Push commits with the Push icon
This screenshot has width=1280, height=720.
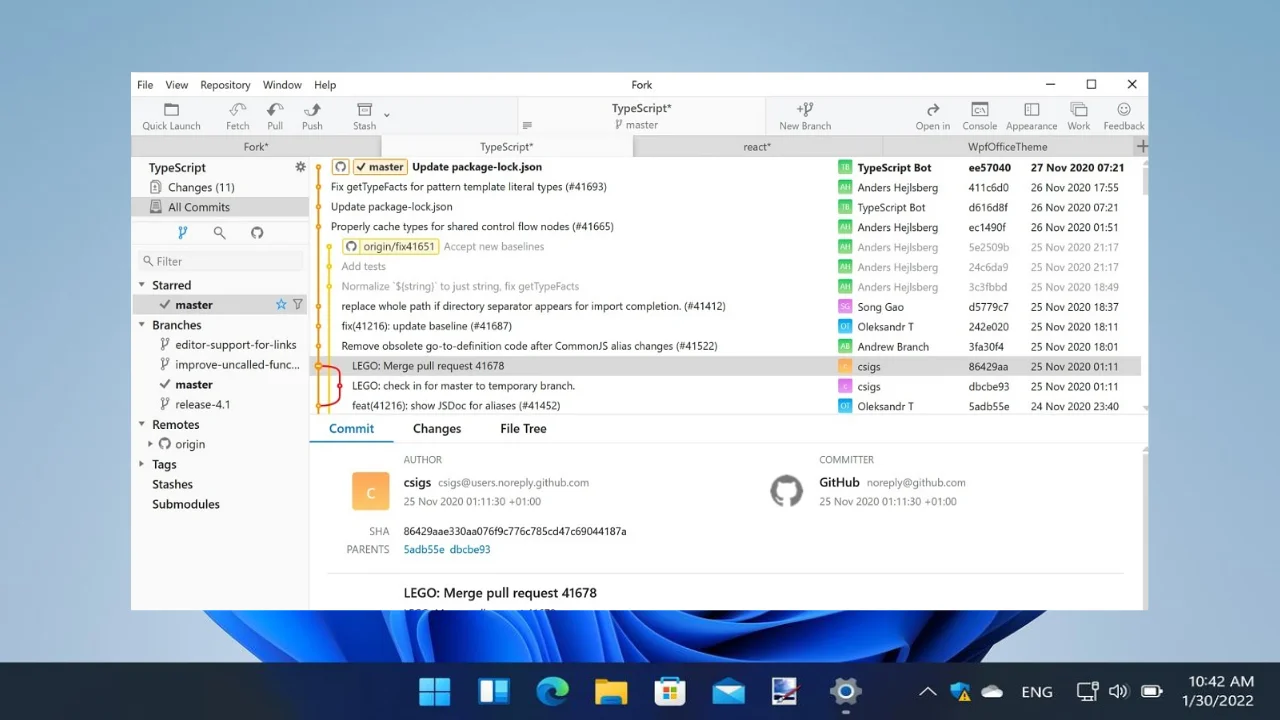click(312, 116)
